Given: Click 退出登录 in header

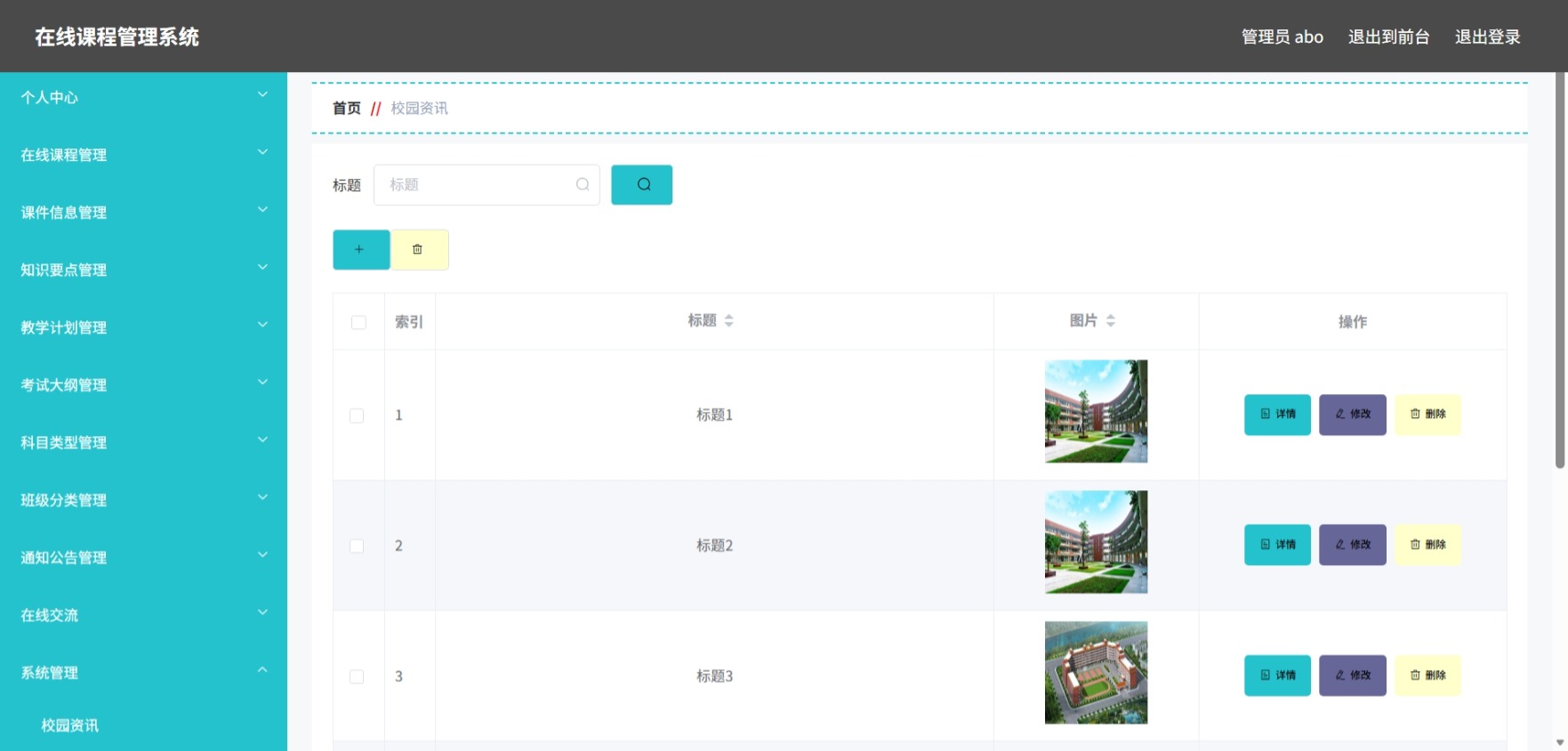Looking at the screenshot, I should click(1487, 36).
